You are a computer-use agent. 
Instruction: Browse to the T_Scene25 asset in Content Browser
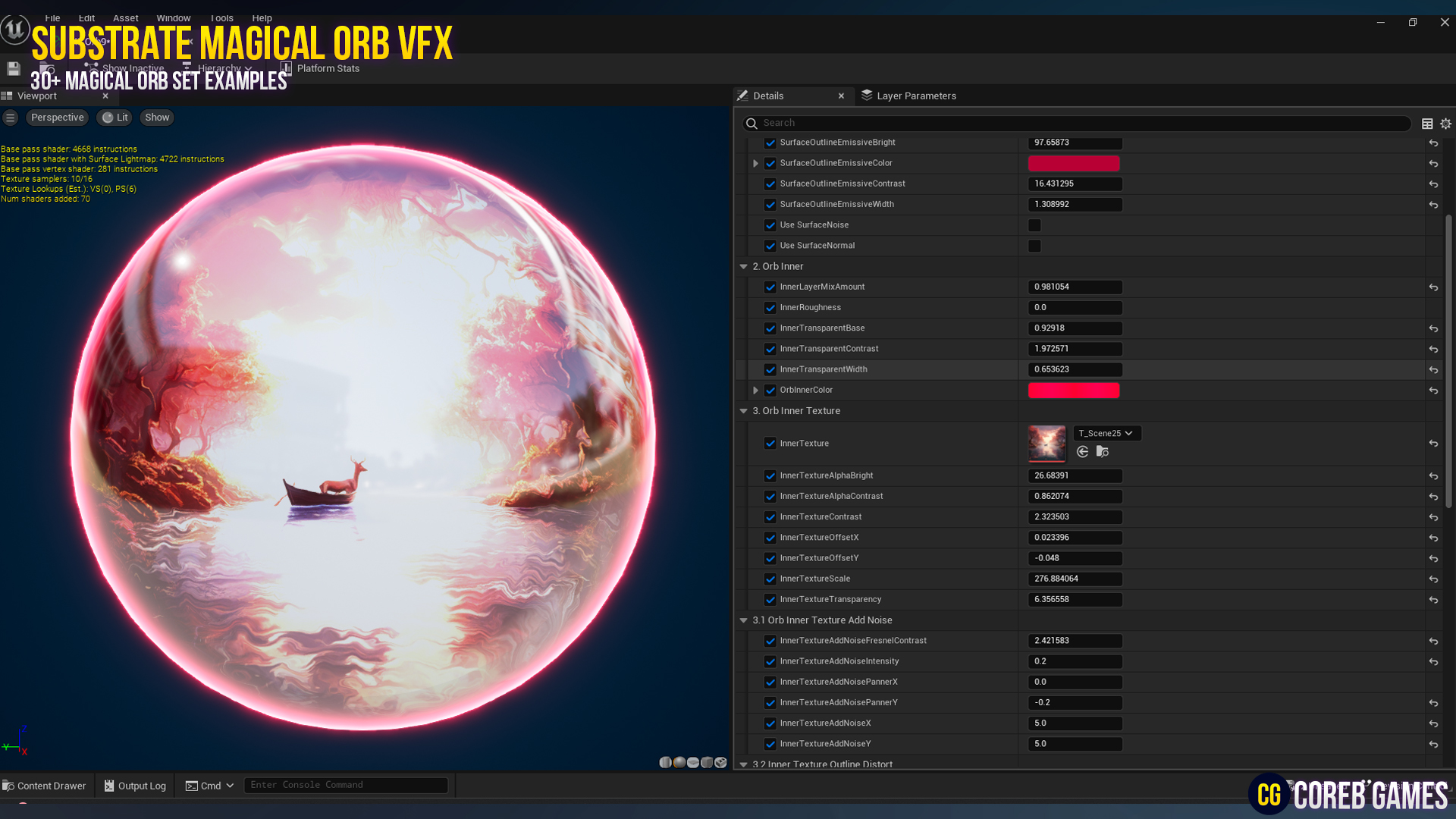pyautogui.click(x=1102, y=452)
